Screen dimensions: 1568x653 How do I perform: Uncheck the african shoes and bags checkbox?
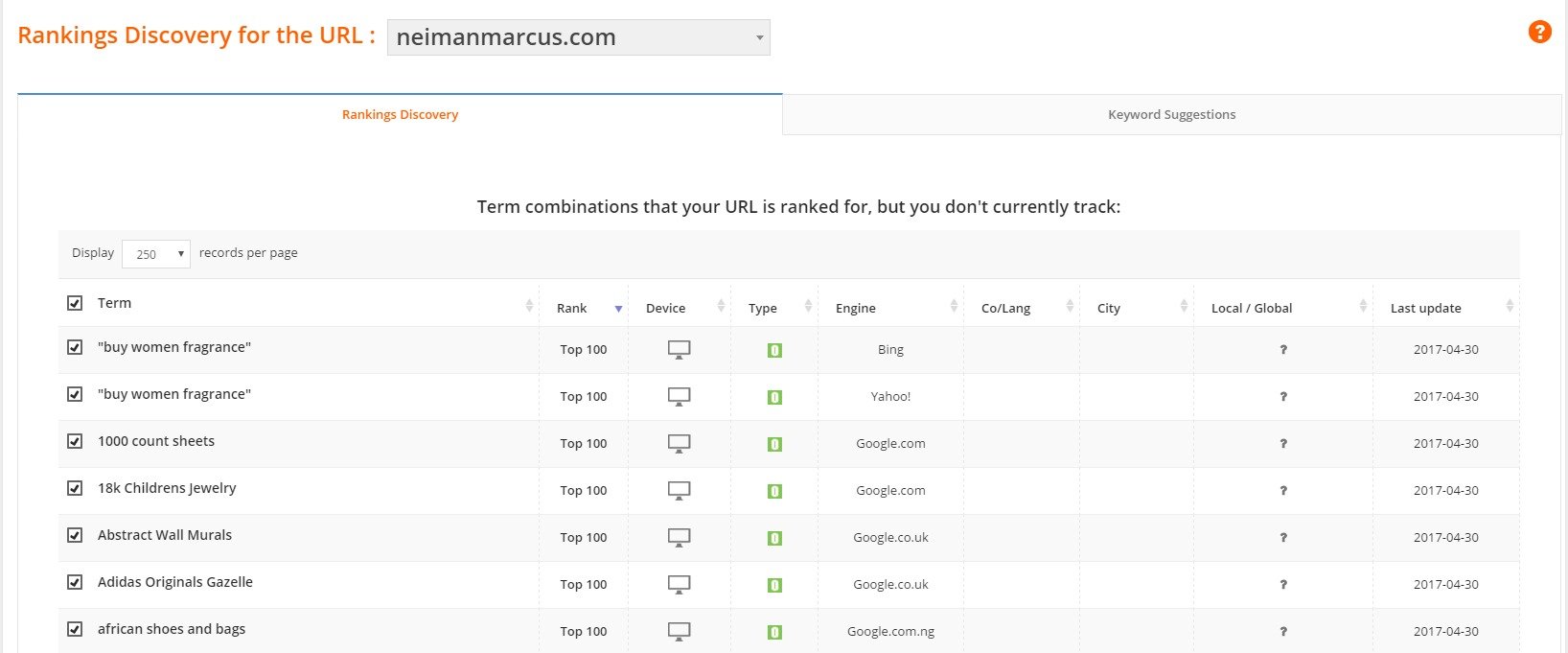75,629
